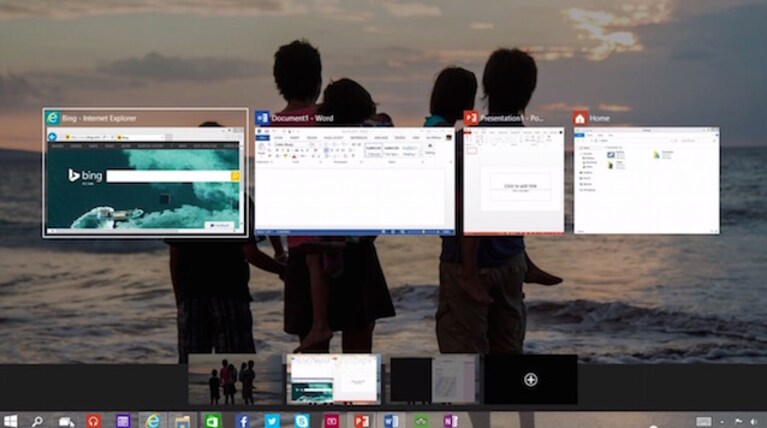Open the Windows Start button

[10, 421]
